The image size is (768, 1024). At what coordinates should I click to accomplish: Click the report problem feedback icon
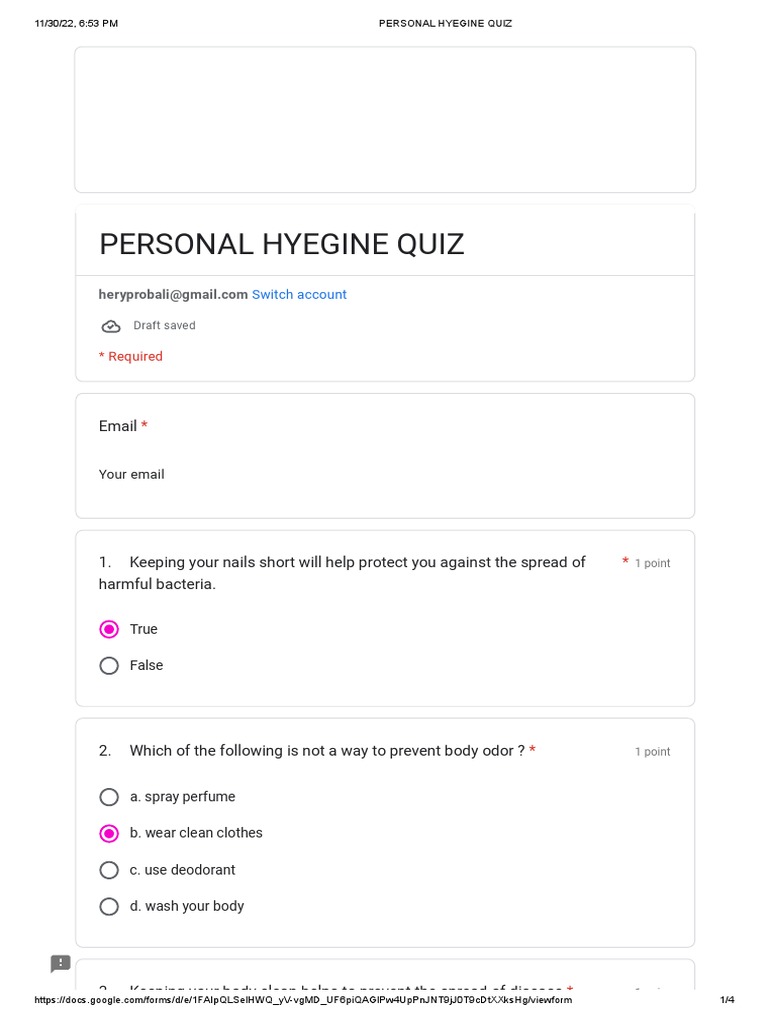pyautogui.click(x=61, y=963)
